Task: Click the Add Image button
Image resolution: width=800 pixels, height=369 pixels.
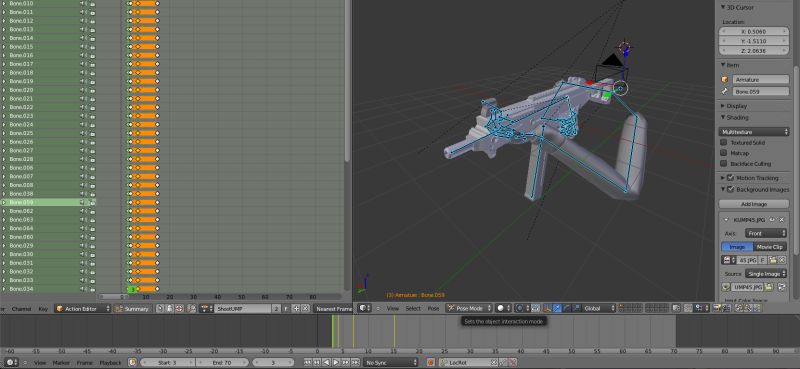Action: pos(754,204)
